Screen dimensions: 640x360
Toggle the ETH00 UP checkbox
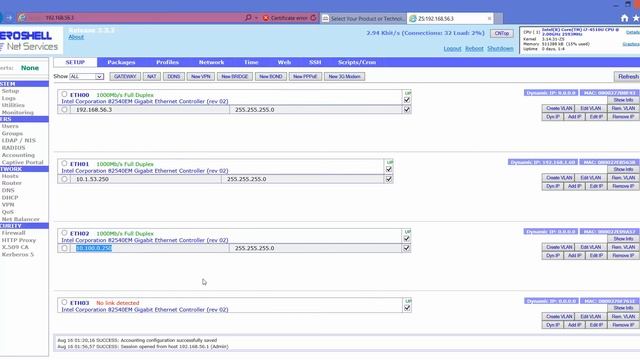[407, 100]
